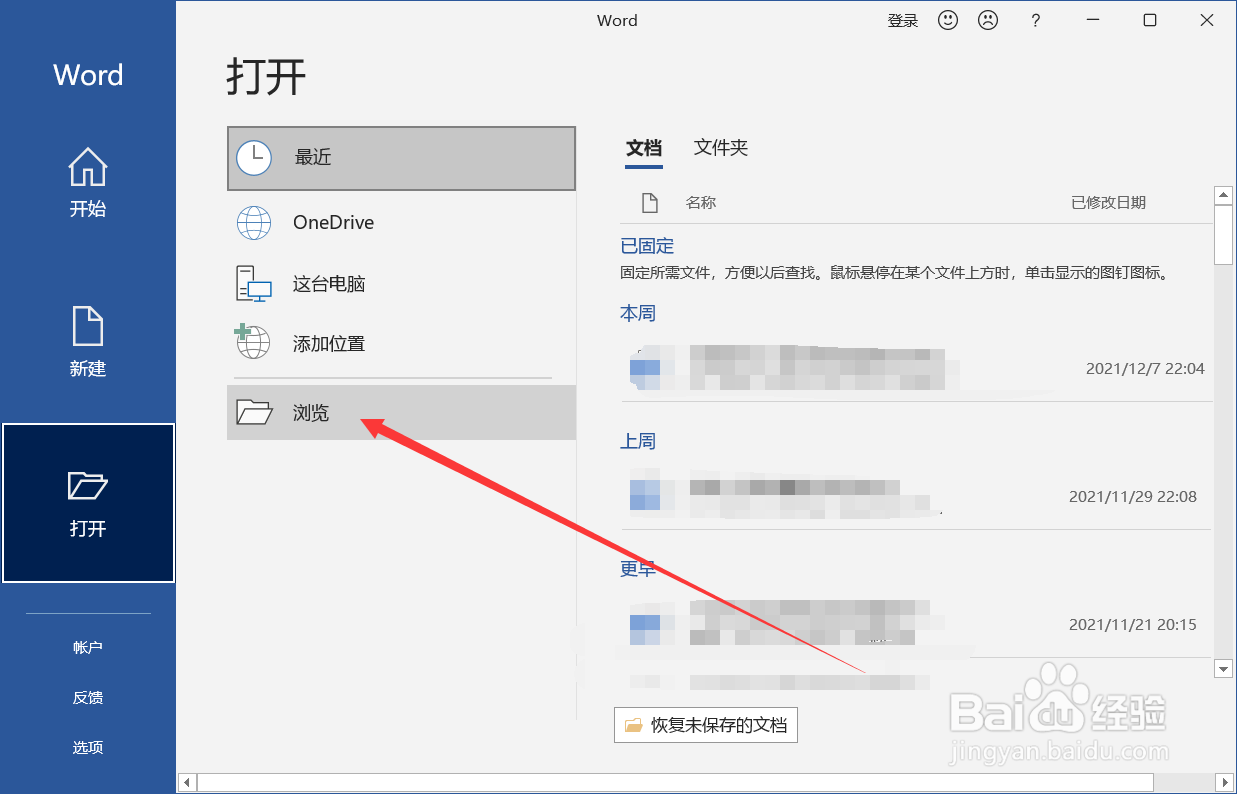The image size is (1237, 794).
Task: Click the Home (开始) house icon in sidebar
Action: [87, 168]
